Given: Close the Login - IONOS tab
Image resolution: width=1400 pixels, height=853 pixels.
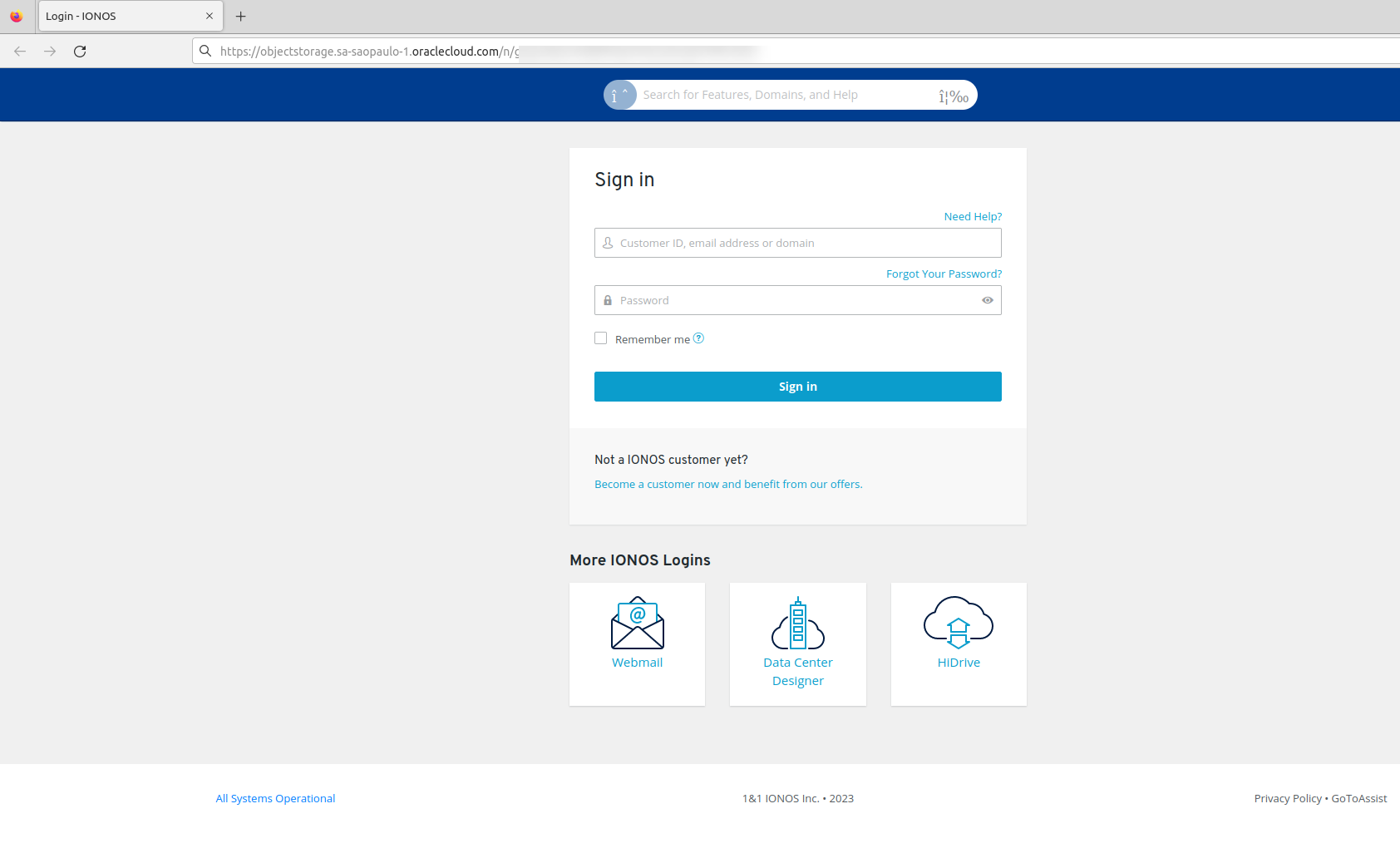Looking at the screenshot, I should (210, 16).
